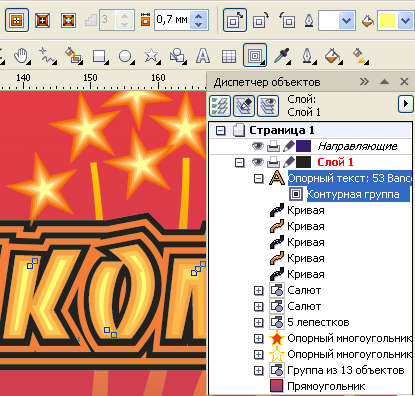The height and width of the screenshot is (396, 415).
Task: Select the Smart Fill tool
Action: tap(73, 56)
